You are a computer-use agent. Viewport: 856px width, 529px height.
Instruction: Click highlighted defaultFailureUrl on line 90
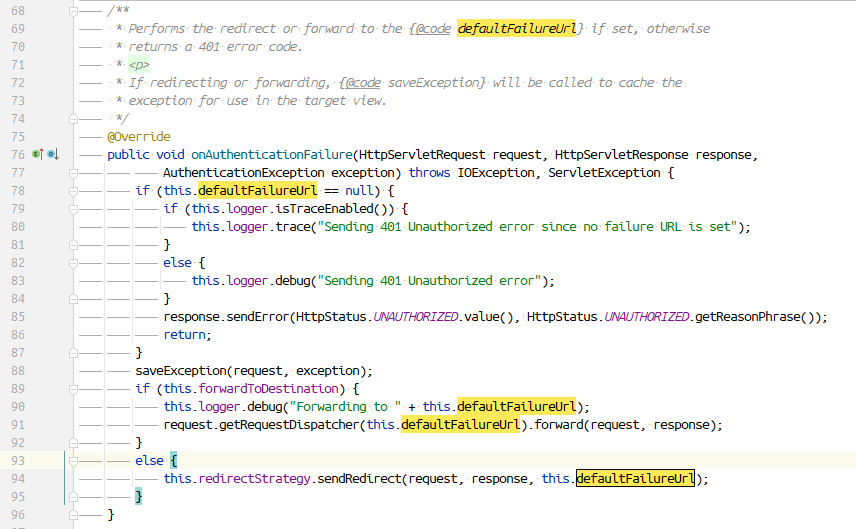coord(516,407)
